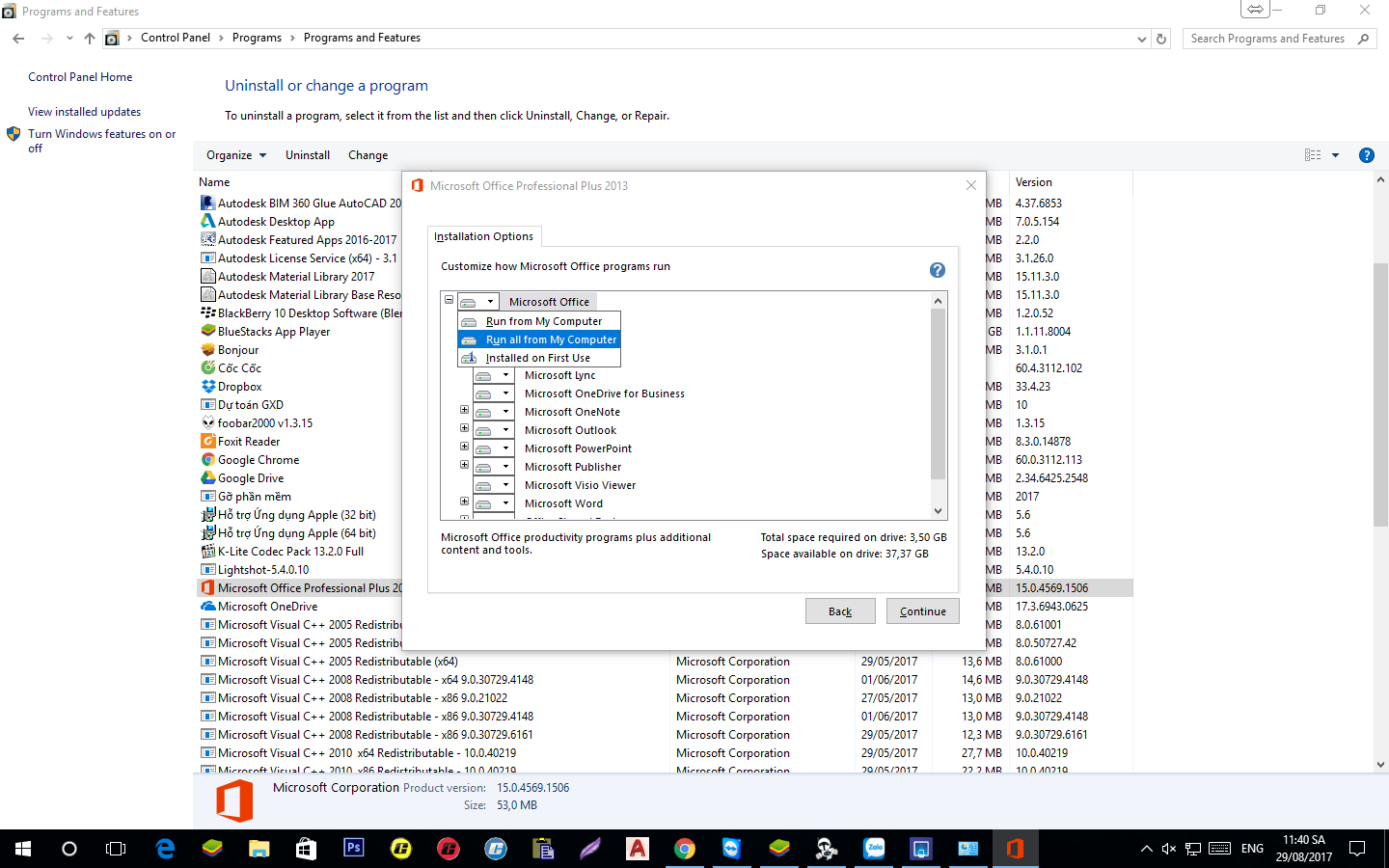
Task: Expand the Microsoft Outlook feature node
Action: coord(464,428)
